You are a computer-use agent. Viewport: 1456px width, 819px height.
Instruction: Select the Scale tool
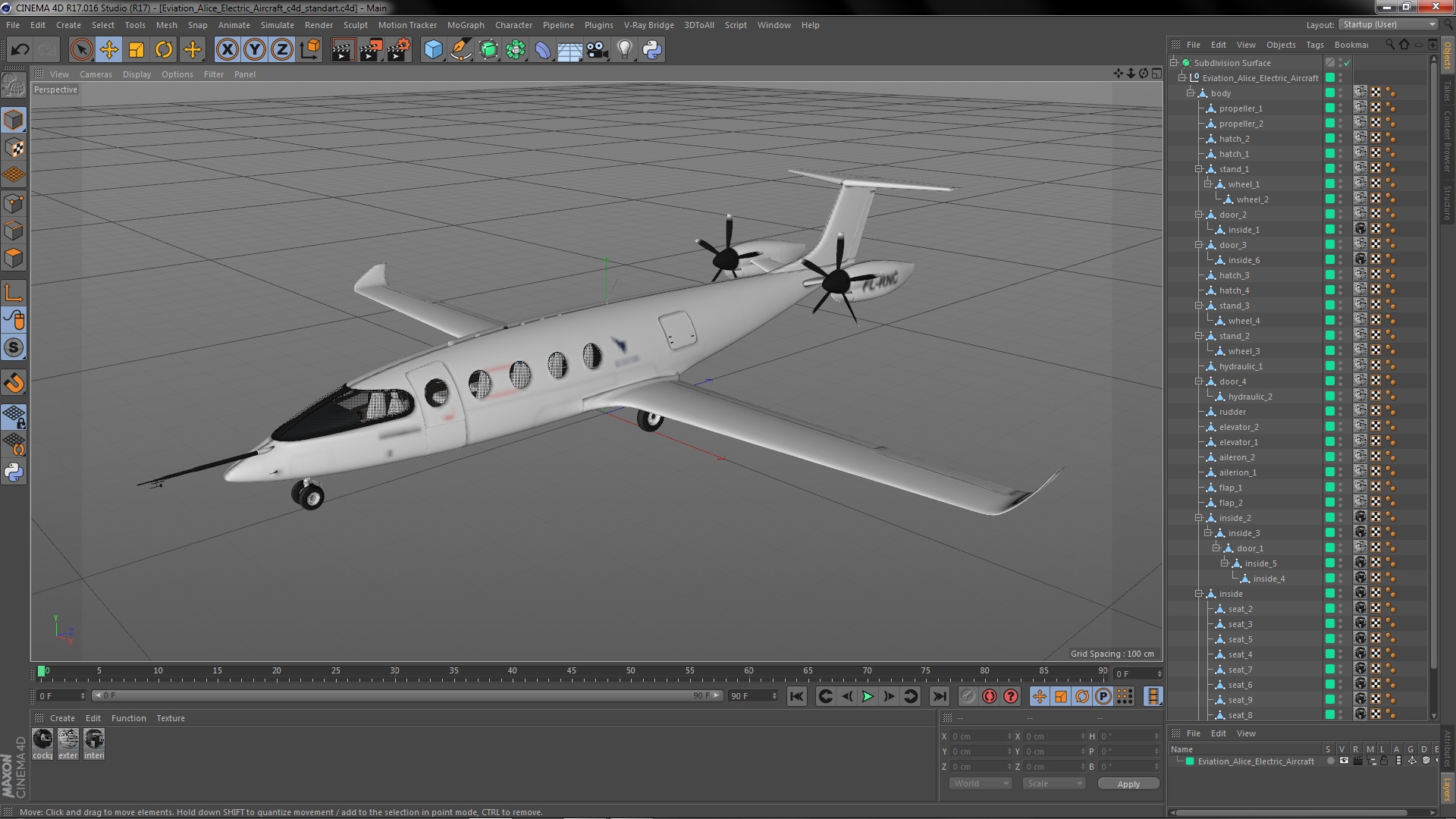[x=136, y=50]
